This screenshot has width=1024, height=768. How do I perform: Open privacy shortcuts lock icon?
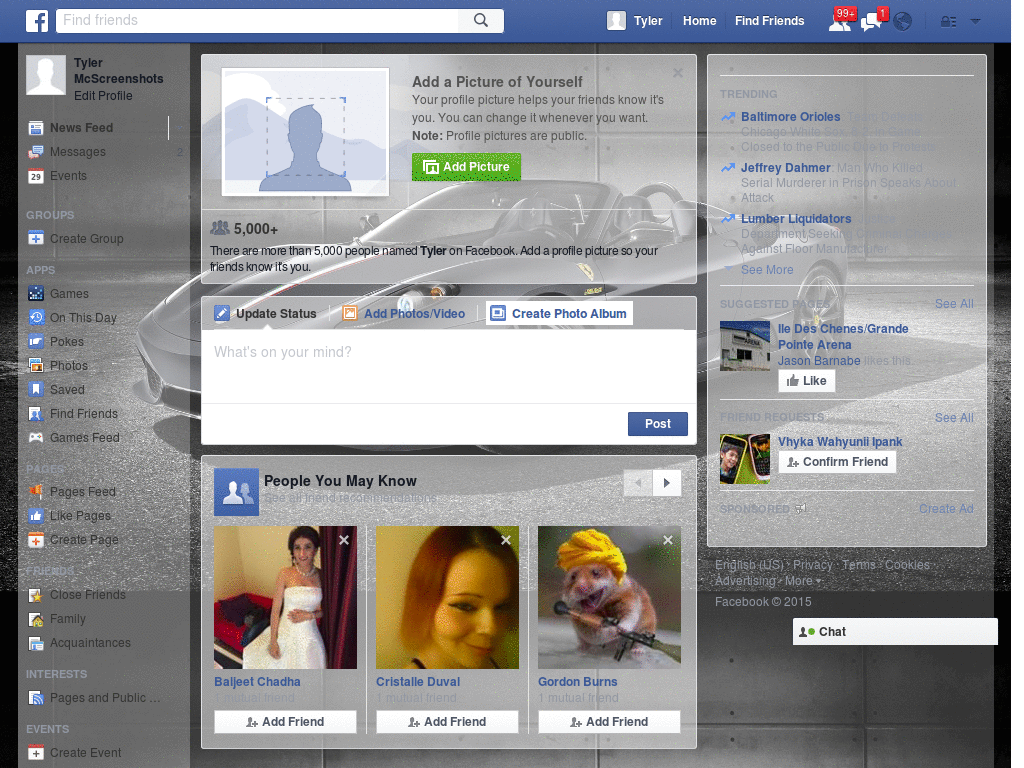[x=948, y=22]
